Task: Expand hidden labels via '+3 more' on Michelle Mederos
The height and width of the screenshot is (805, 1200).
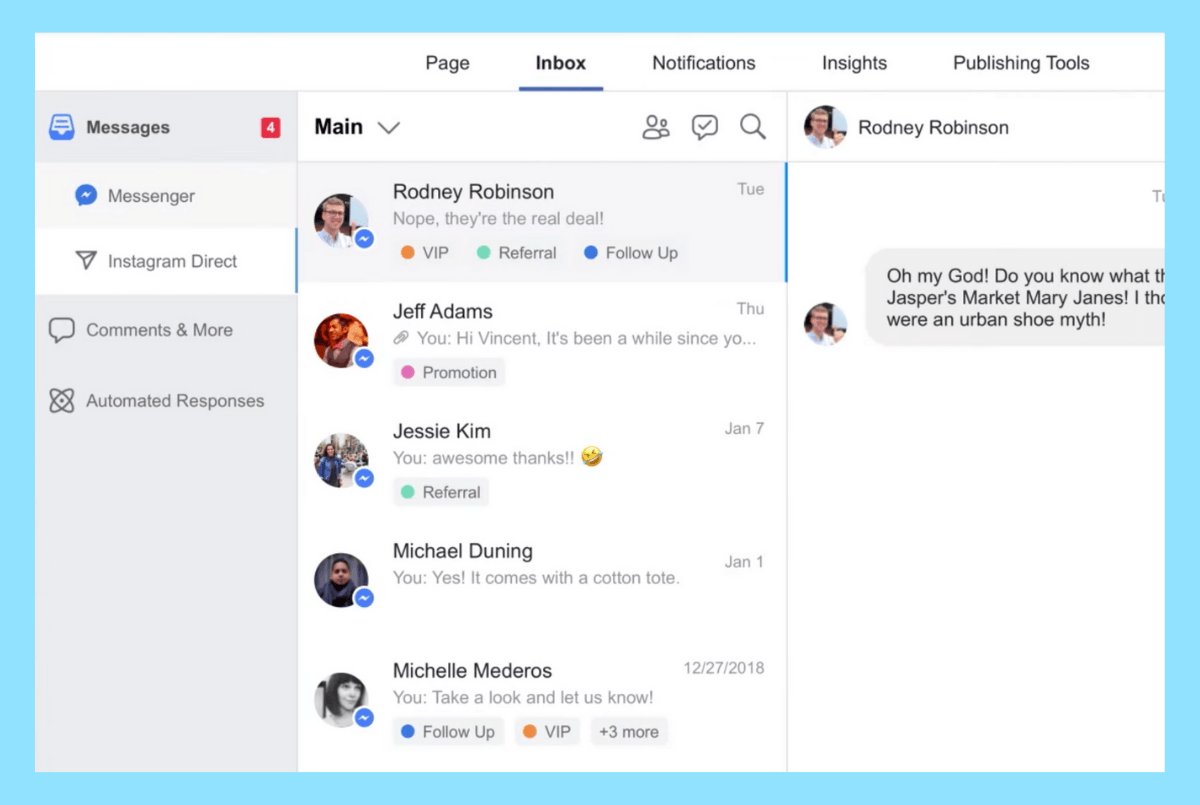Action: 629,731
